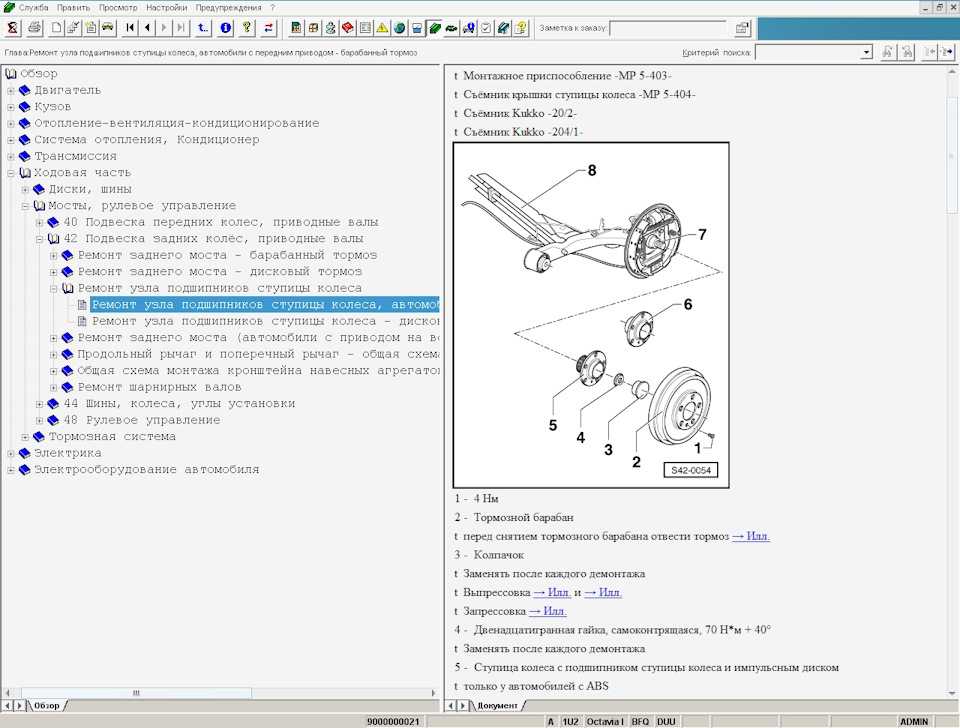Follow the first Илл. link after Выпрессовка
The width and height of the screenshot is (960, 728).
tap(552, 593)
